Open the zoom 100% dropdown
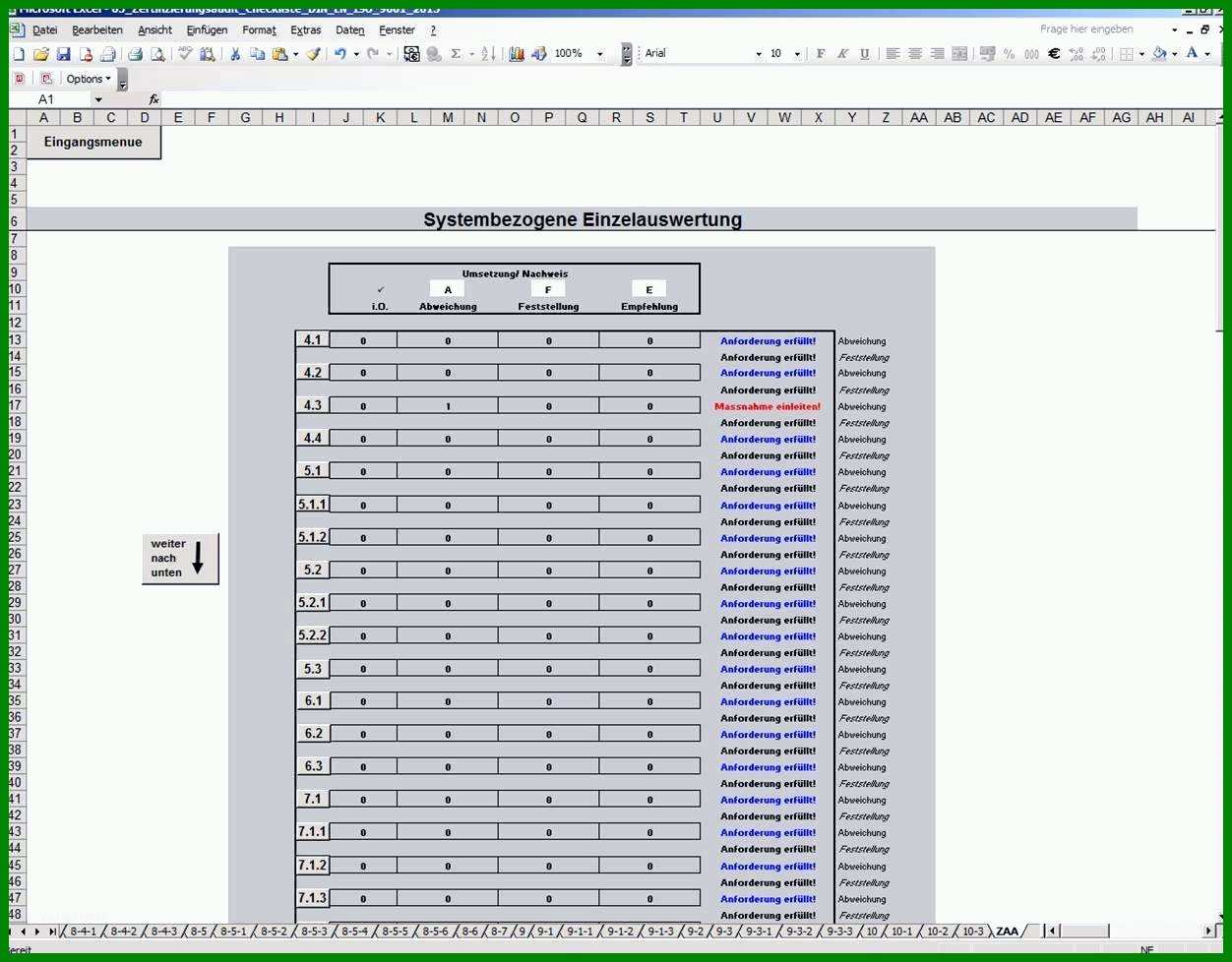 [x=600, y=54]
